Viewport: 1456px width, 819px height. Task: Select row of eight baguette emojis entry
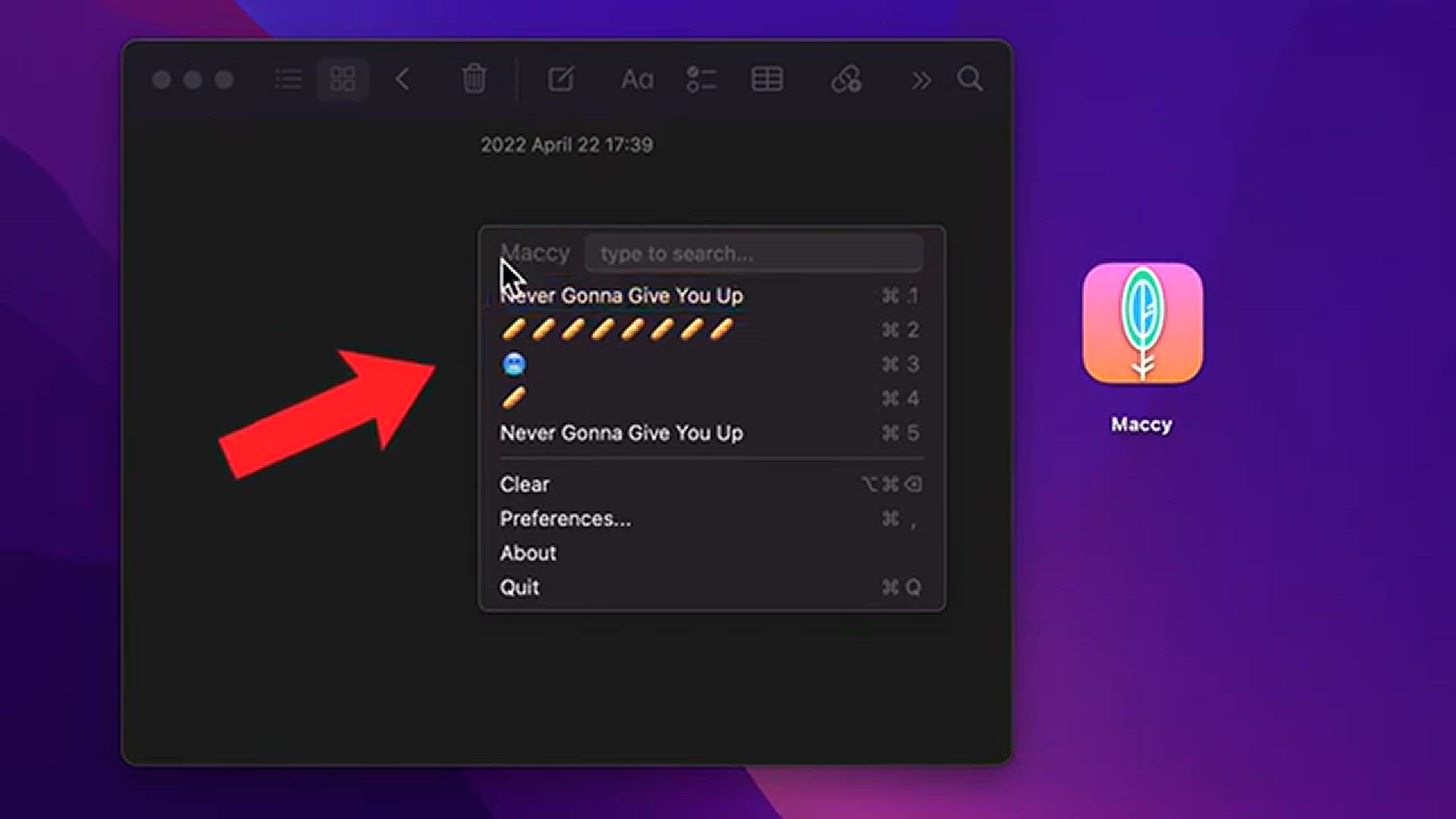pyautogui.click(x=711, y=330)
